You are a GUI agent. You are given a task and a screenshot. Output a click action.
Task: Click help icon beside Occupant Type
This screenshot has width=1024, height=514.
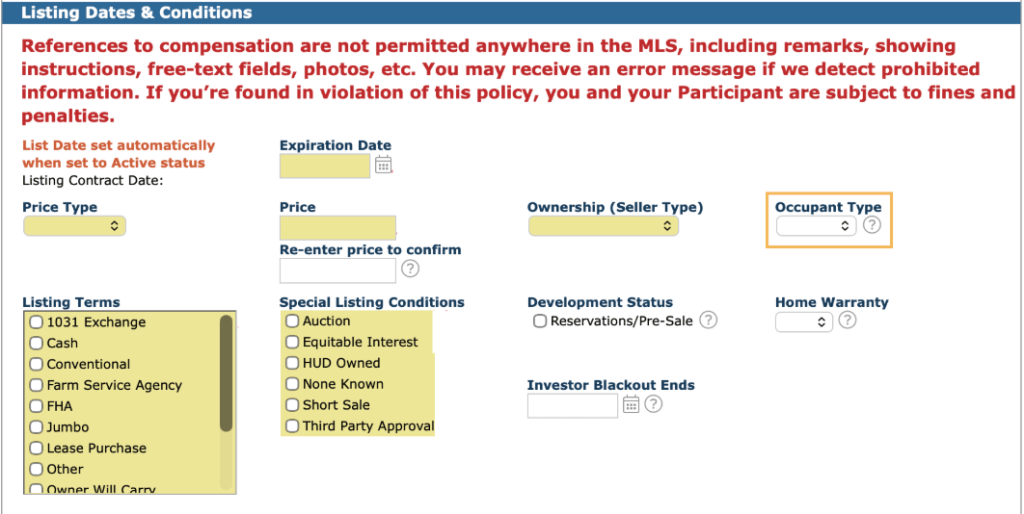[x=871, y=225]
